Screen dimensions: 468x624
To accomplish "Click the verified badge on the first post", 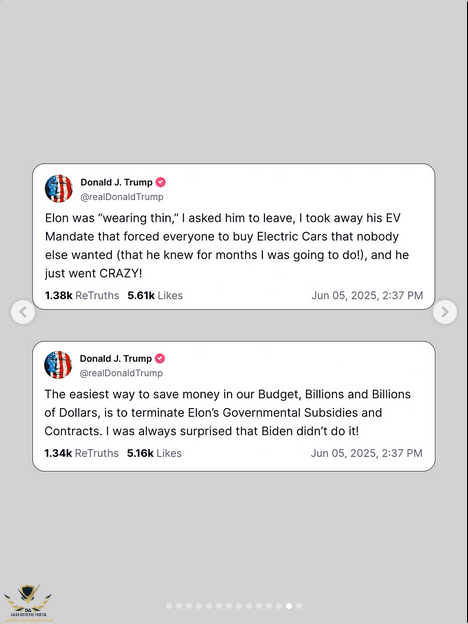I will coord(160,182).
